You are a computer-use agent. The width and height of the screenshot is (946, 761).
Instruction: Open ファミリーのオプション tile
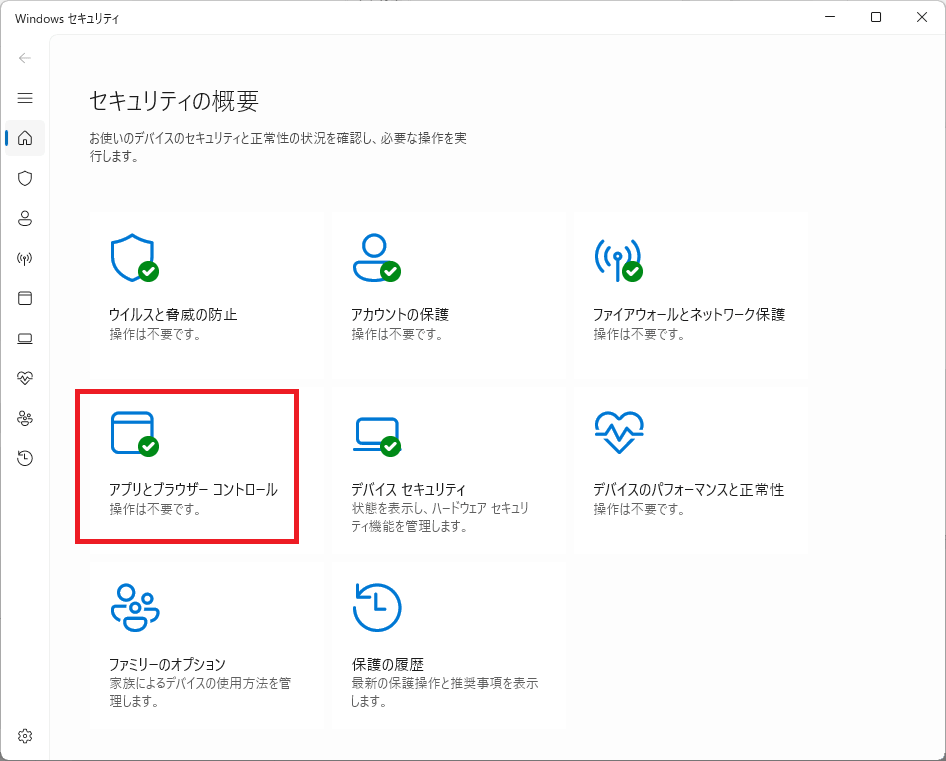click(x=204, y=644)
